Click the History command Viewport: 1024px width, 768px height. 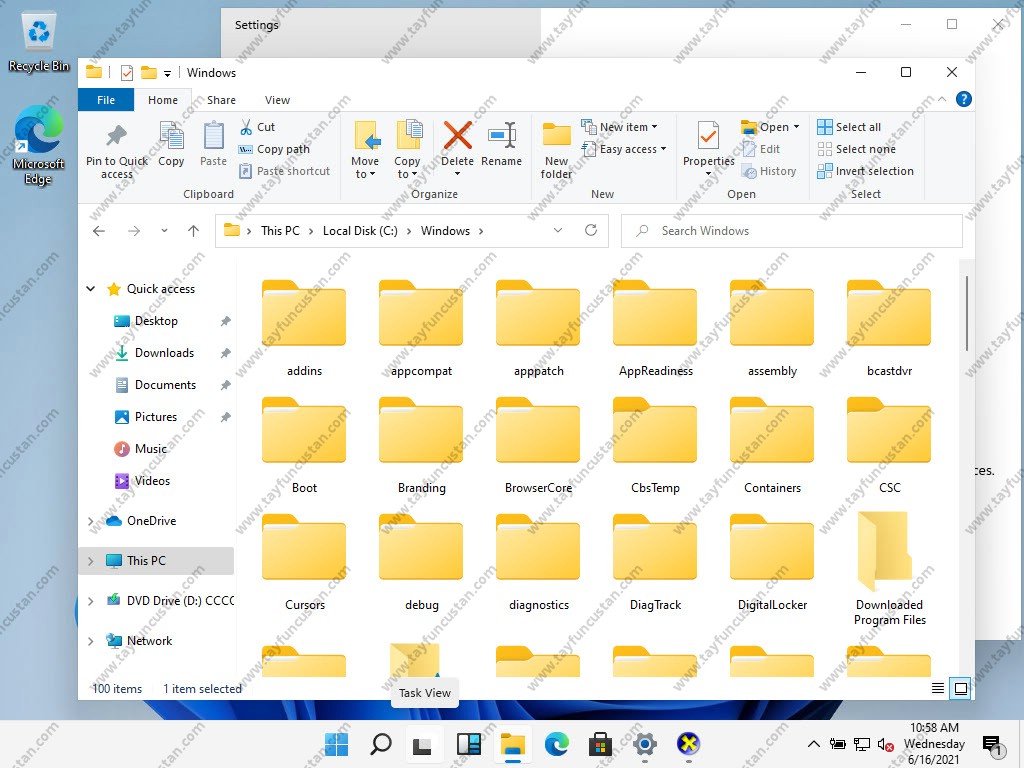[769, 171]
